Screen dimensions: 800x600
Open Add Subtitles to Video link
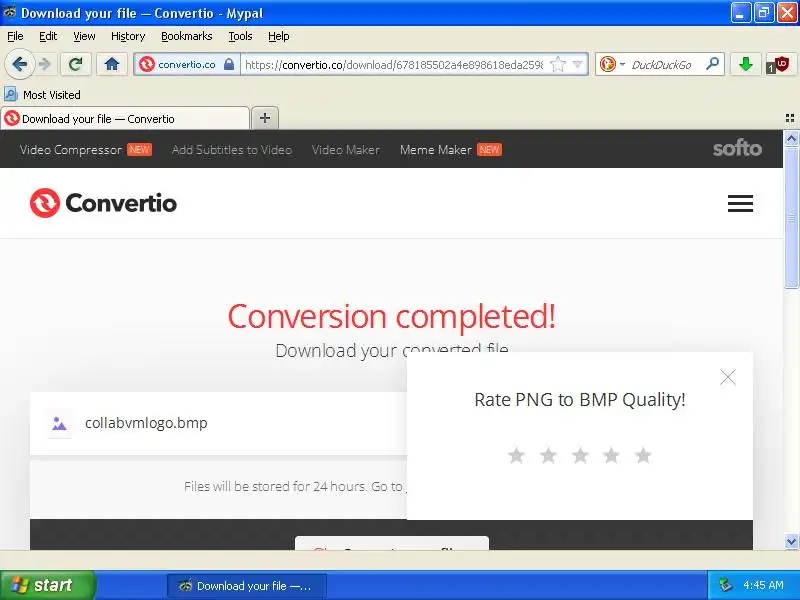pos(232,149)
